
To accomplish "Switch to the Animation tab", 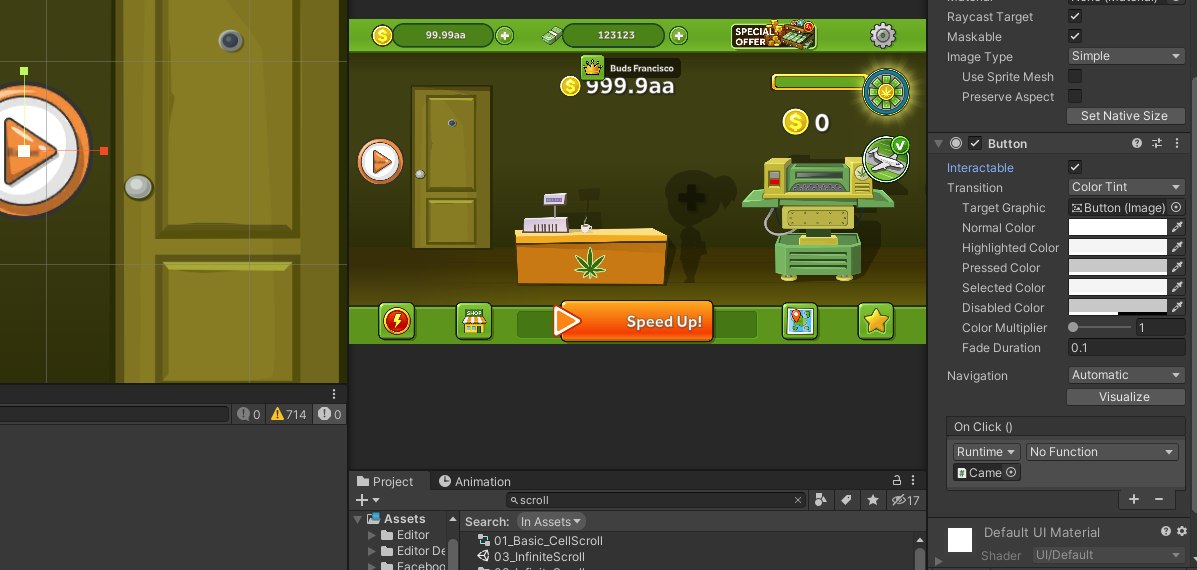I will tap(475, 481).
